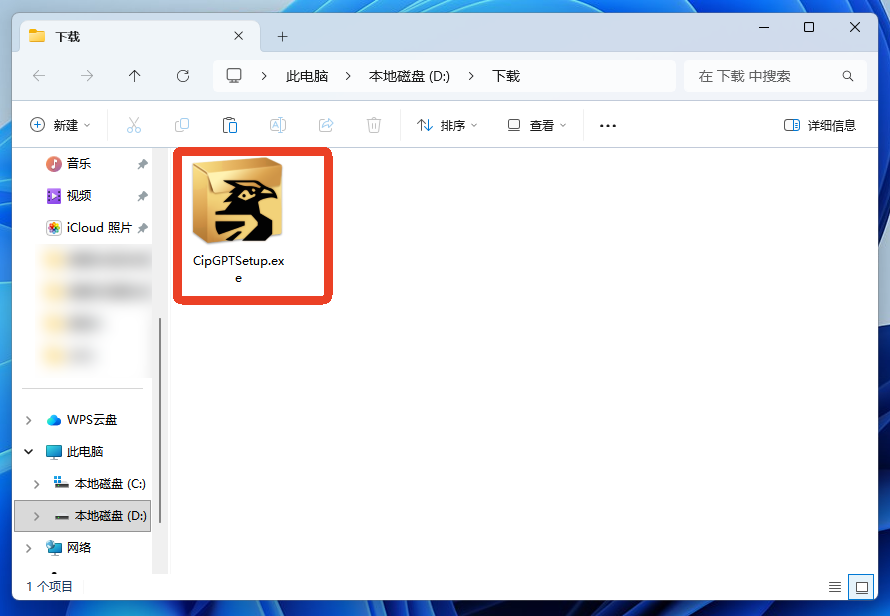Open the 查看 view dropdown
Image resolution: width=890 pixels, height=616 pixels.
(537, 125)
